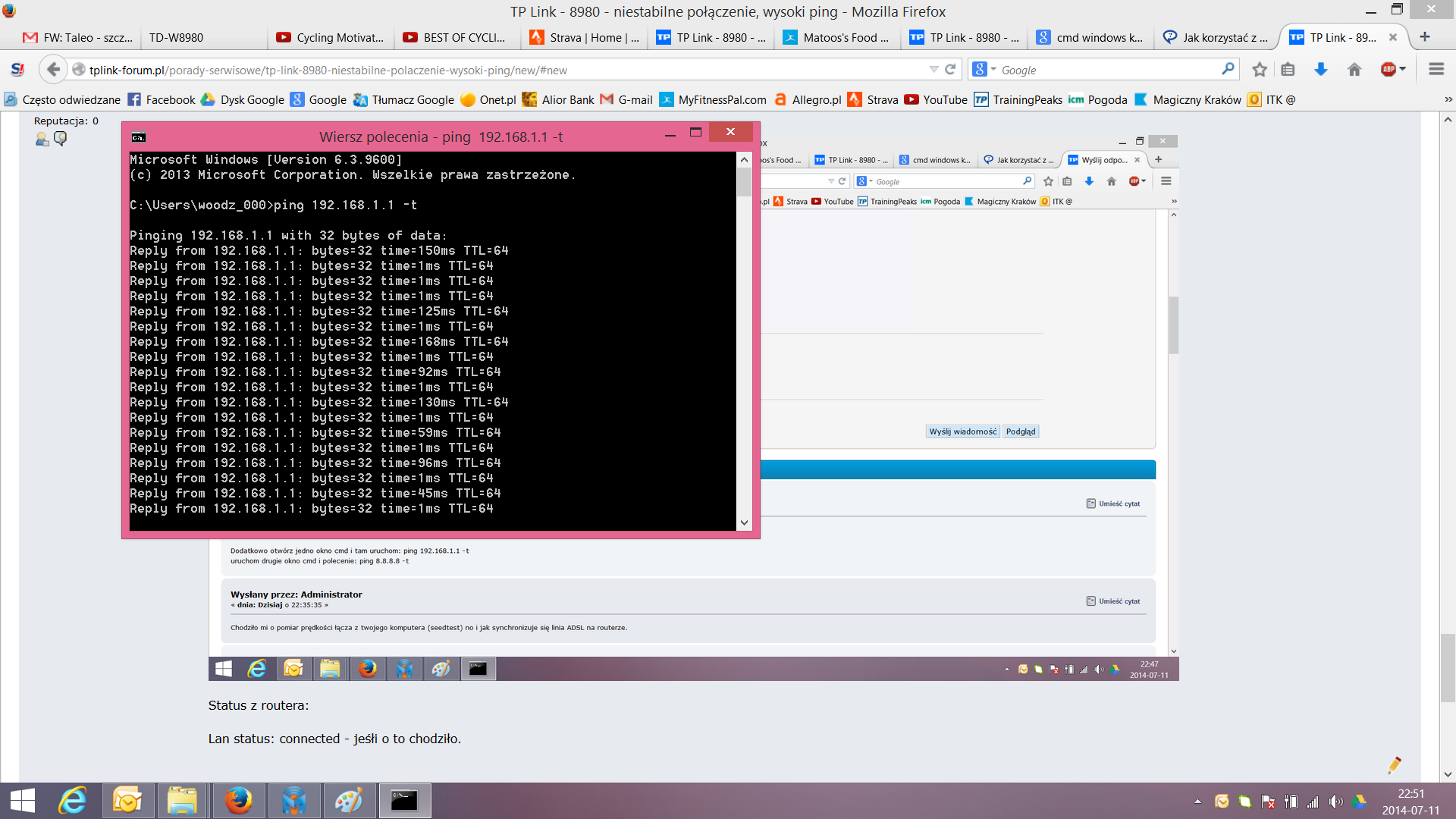Open the downloads arrow icon

click(1321, 70)
